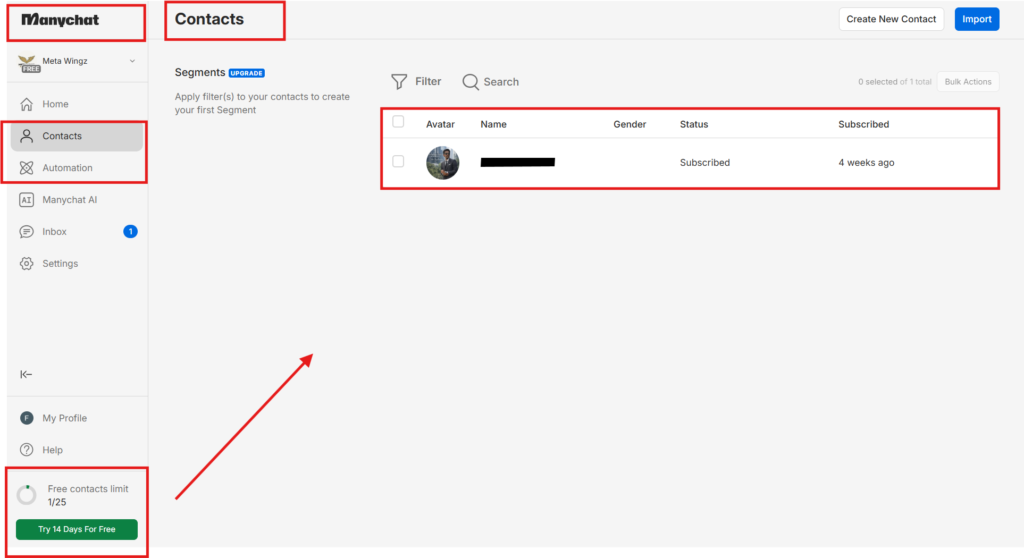This screenshot has height=558, width=1024.
Task: Click the Home house icon
Action: click(x=26, y=104)
